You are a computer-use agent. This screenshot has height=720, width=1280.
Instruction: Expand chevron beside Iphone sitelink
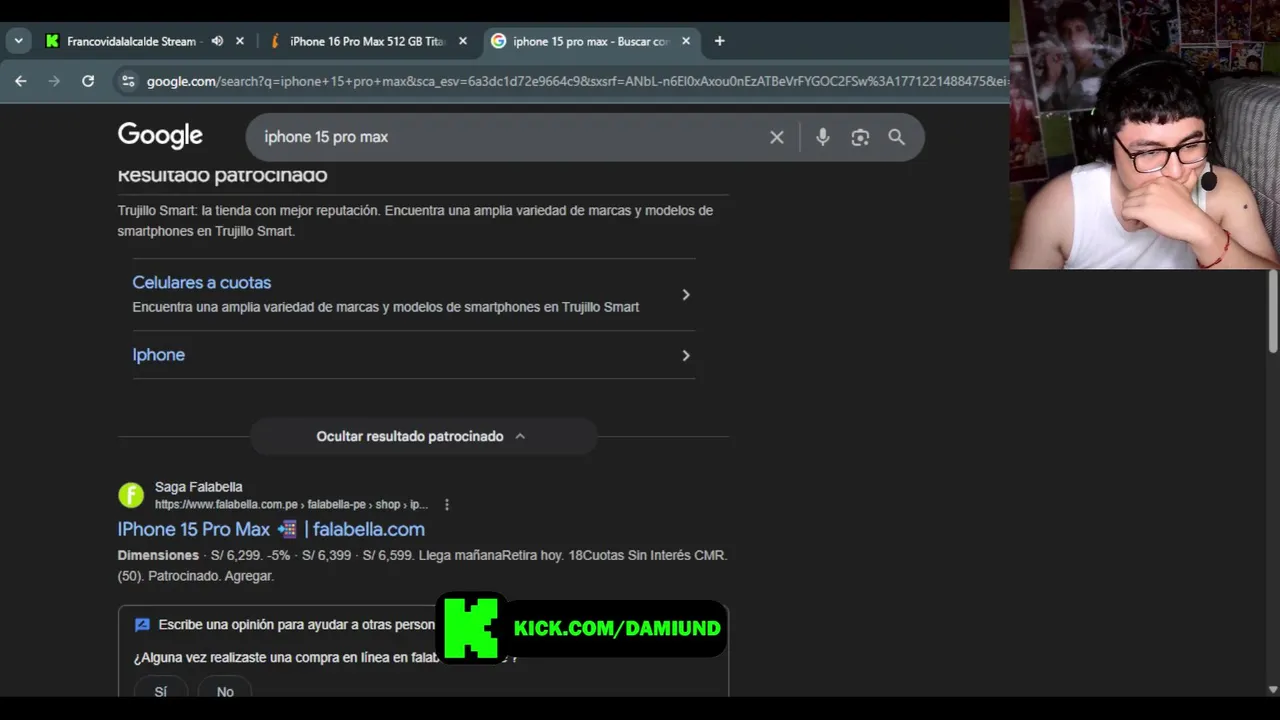click(x=686, y=355)
